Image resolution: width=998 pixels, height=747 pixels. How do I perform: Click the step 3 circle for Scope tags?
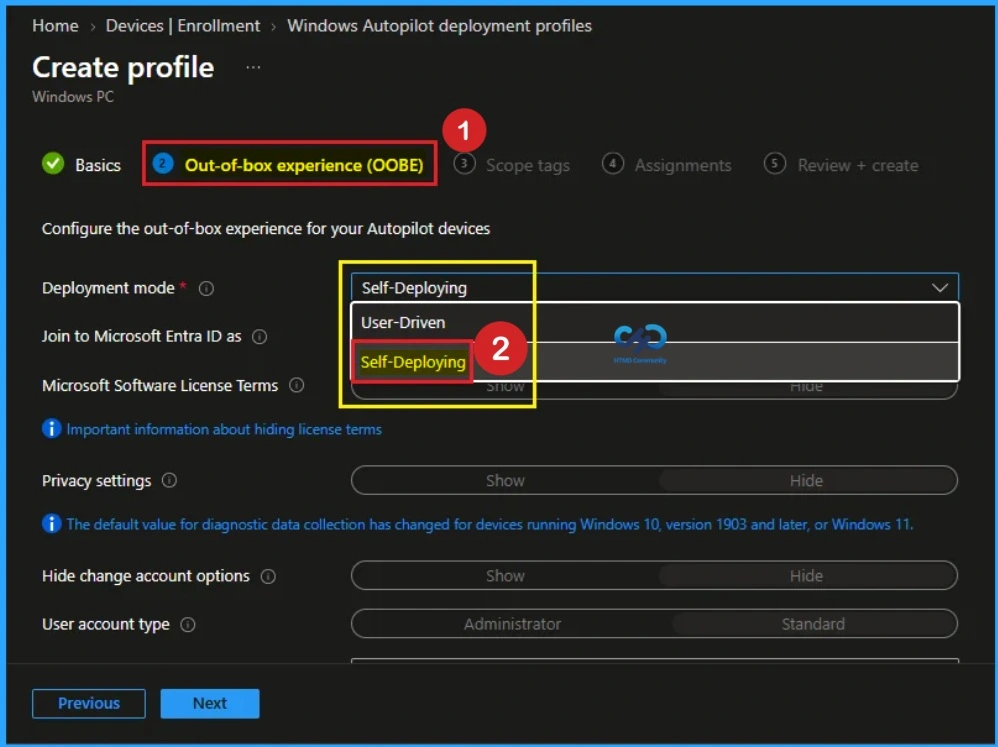(465, 164)
